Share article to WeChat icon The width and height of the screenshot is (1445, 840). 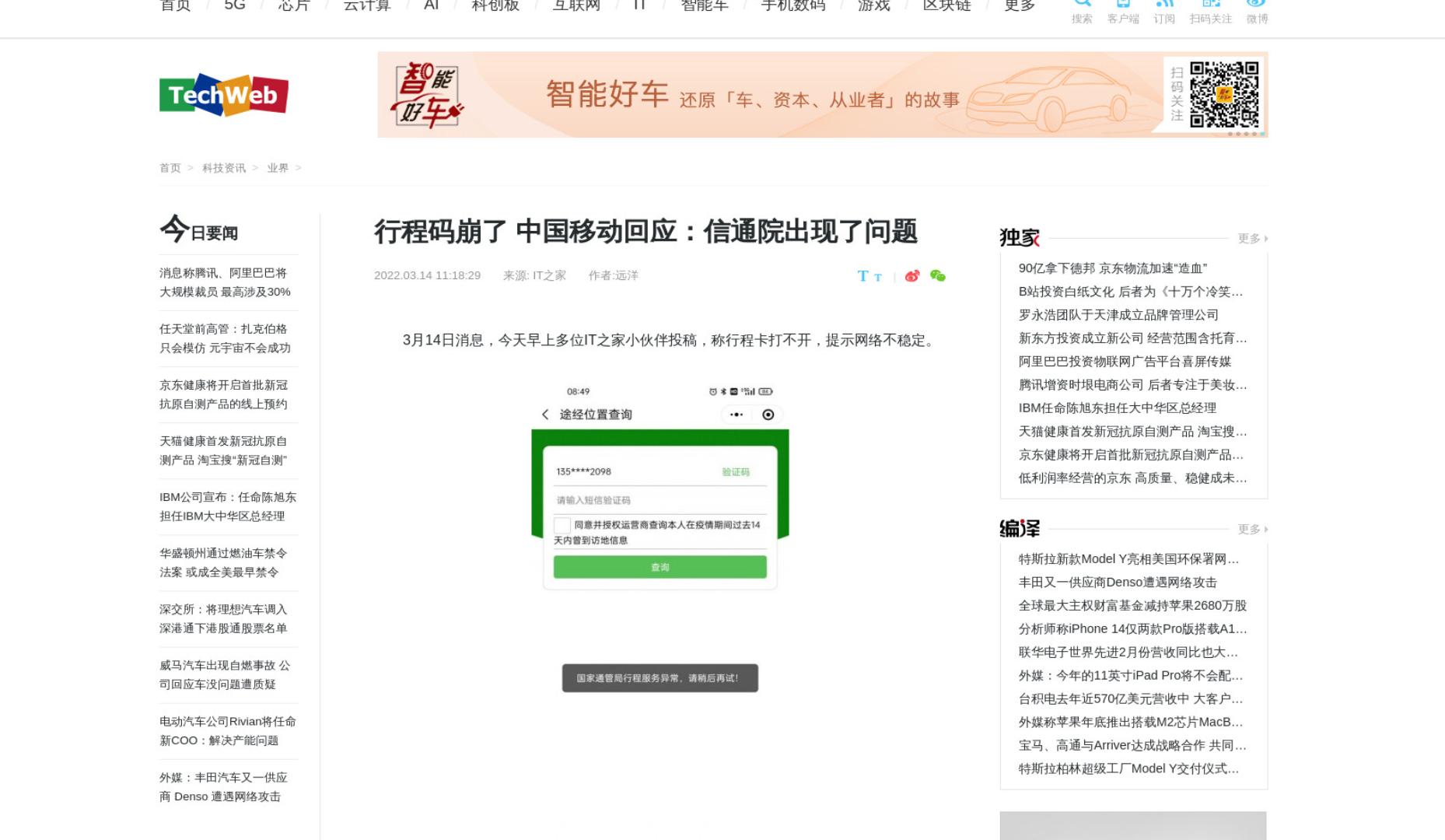[x=938, y=275]
